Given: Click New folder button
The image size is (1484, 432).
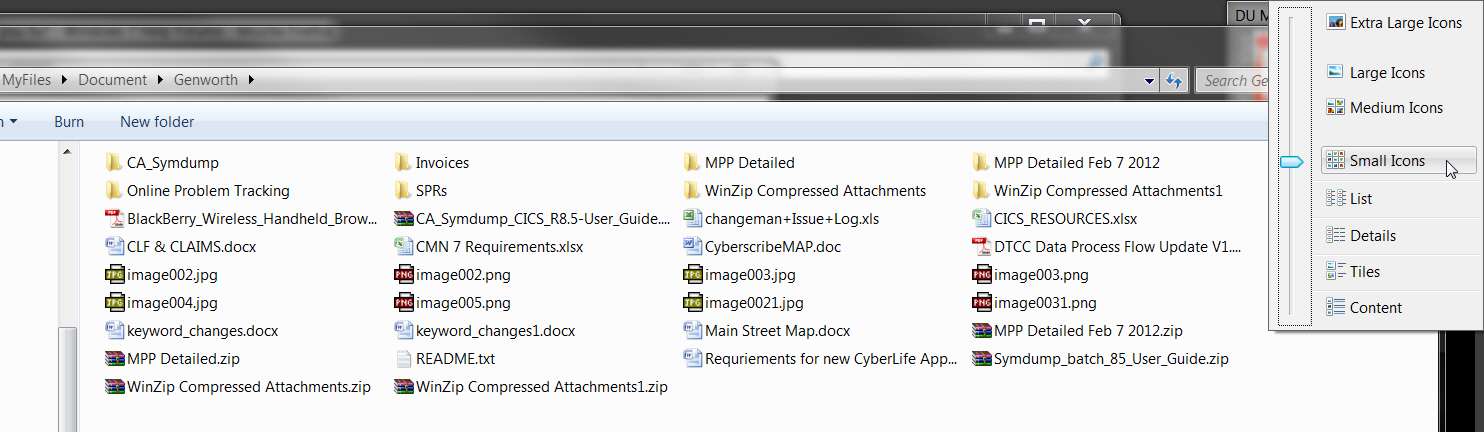Looking at the screenshot, I should coord(157,121).
